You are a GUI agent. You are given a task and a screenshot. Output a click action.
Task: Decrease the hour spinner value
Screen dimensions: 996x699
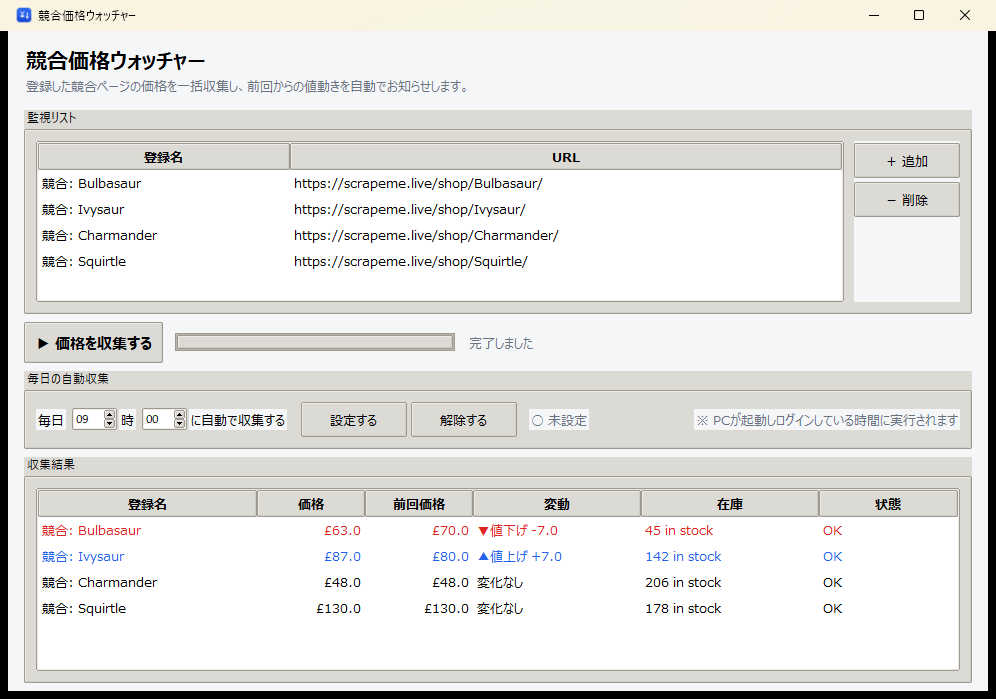pos(110,424)
